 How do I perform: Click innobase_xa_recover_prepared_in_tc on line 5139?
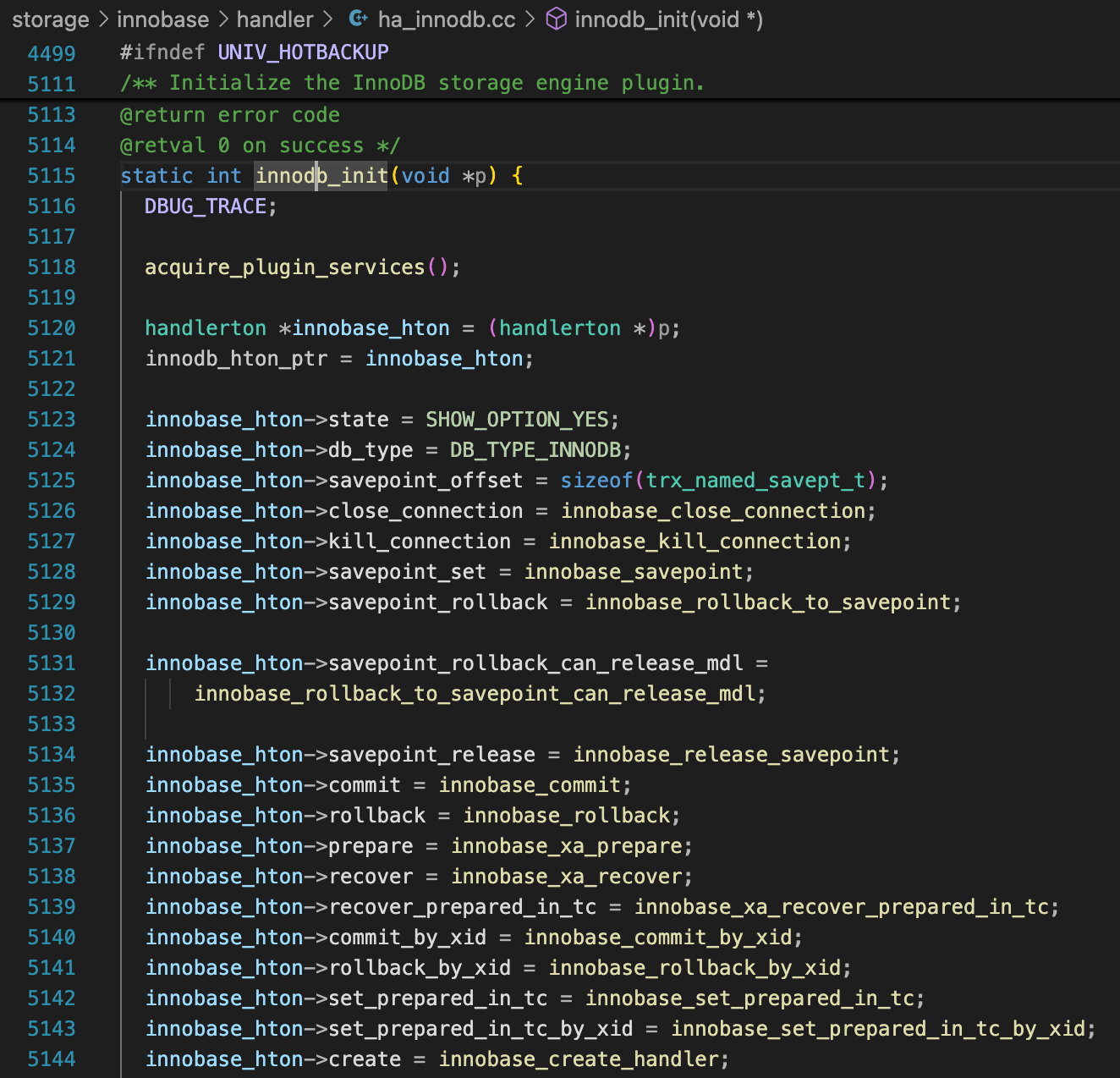click(841, 907)
